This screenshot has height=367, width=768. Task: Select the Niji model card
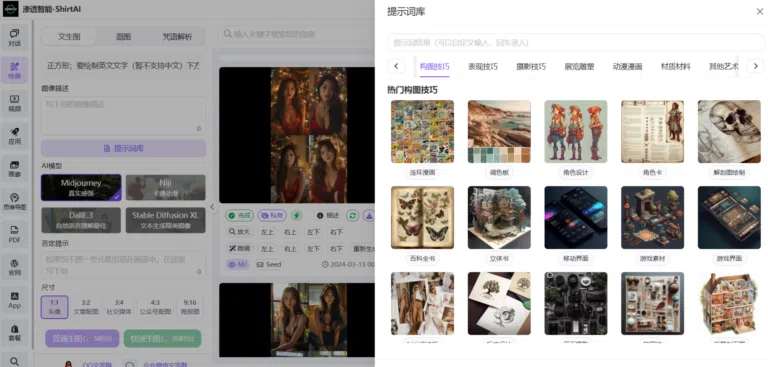point(166,188)
